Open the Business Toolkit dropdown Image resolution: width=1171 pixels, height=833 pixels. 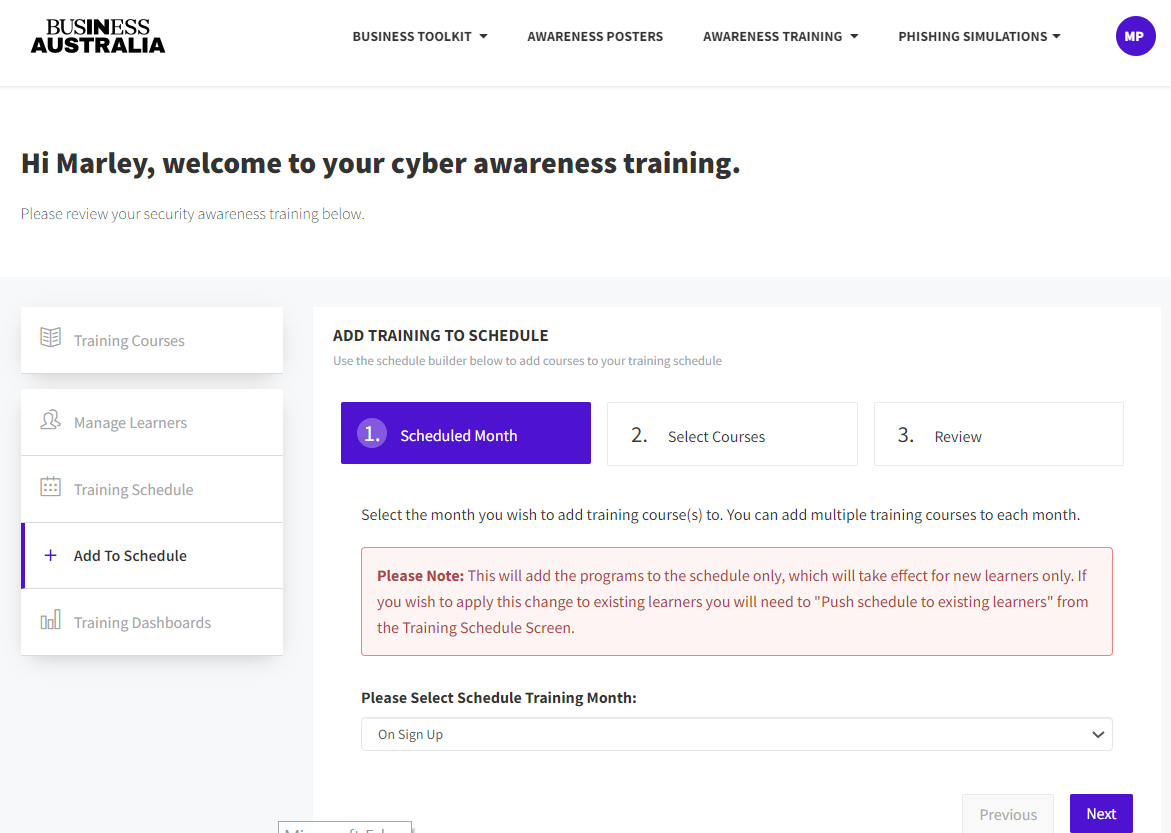pos(419,36)
